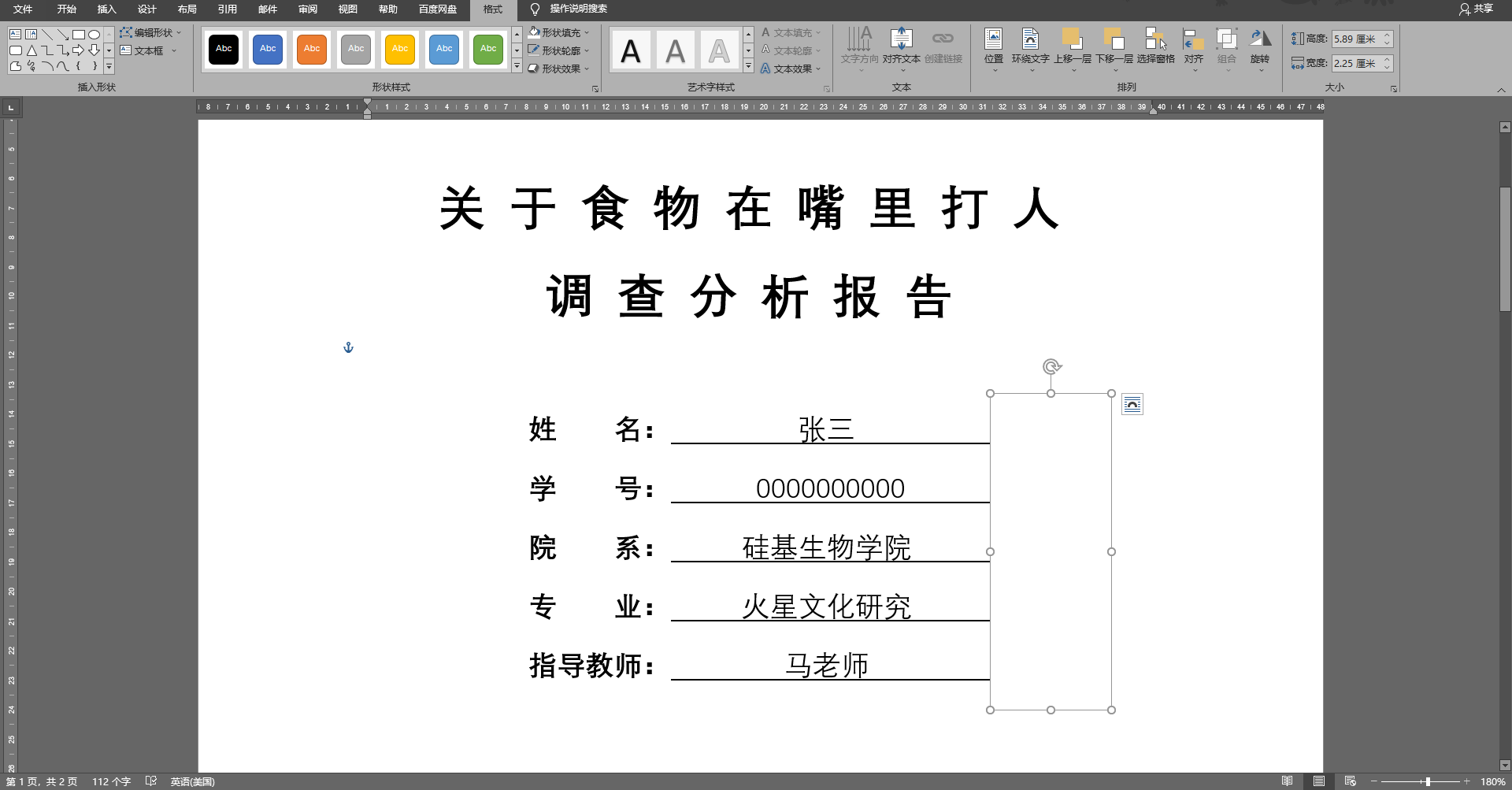
Task: Select the rounded rectangle shape
Action: [x=15, y=50]
